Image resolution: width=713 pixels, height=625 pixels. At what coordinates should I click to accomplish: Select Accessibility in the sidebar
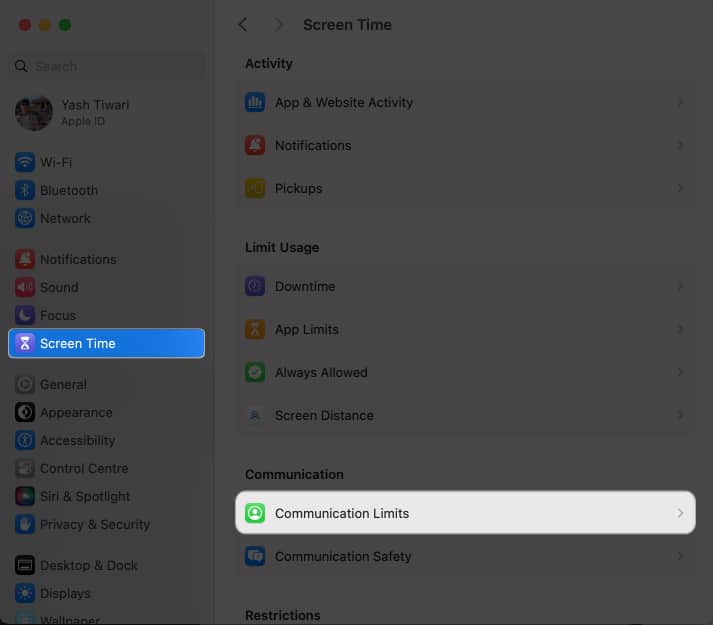click(x=106, y=440)
